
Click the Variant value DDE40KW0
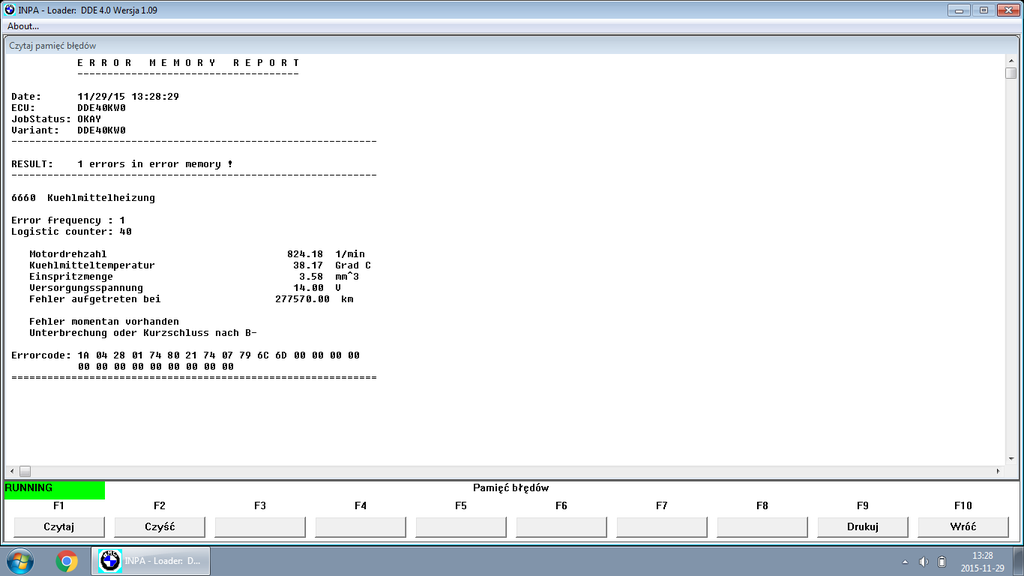(101, 130)
